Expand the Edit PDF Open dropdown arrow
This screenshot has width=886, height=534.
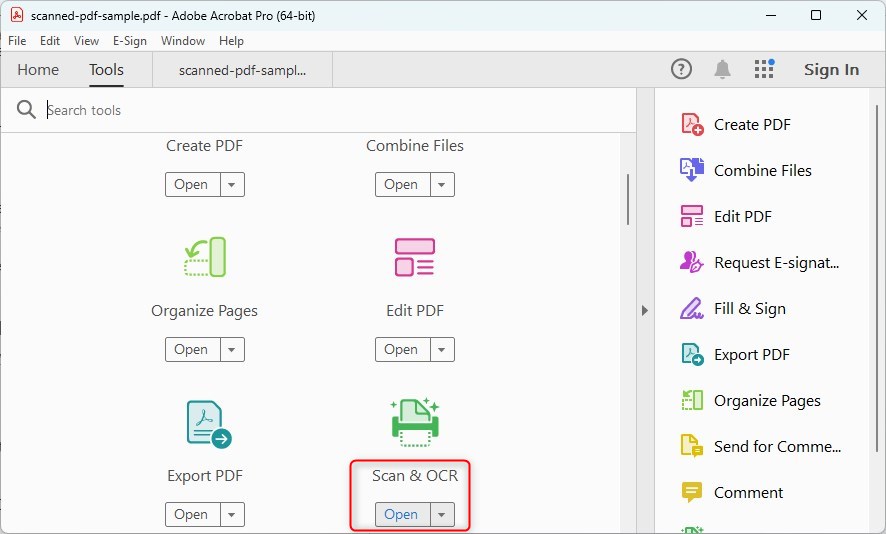tap(442, 350)
